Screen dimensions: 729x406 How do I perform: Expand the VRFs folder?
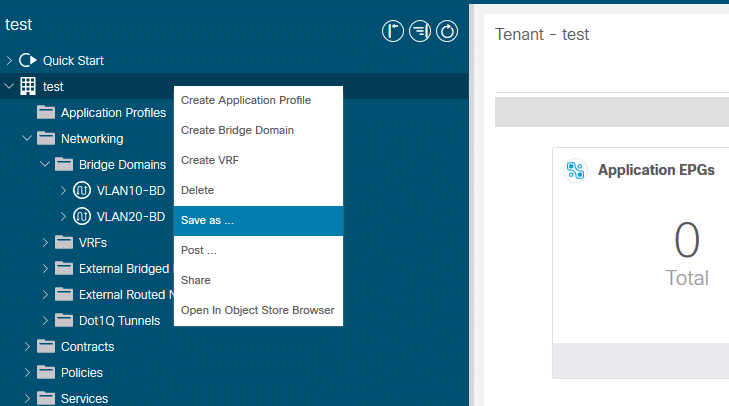point(45,243)
